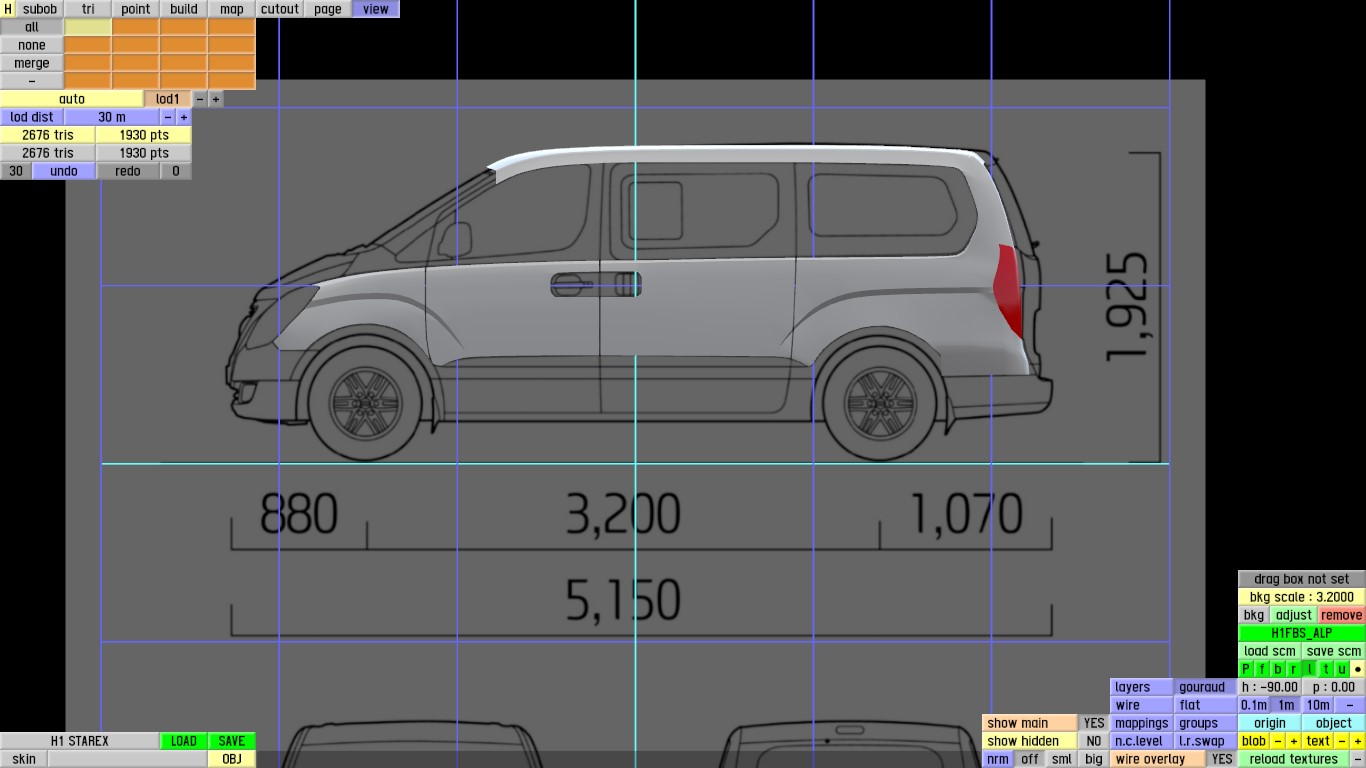Click the origin button
Viewport: 1366px width, 768px height.
coord(1270,723)
